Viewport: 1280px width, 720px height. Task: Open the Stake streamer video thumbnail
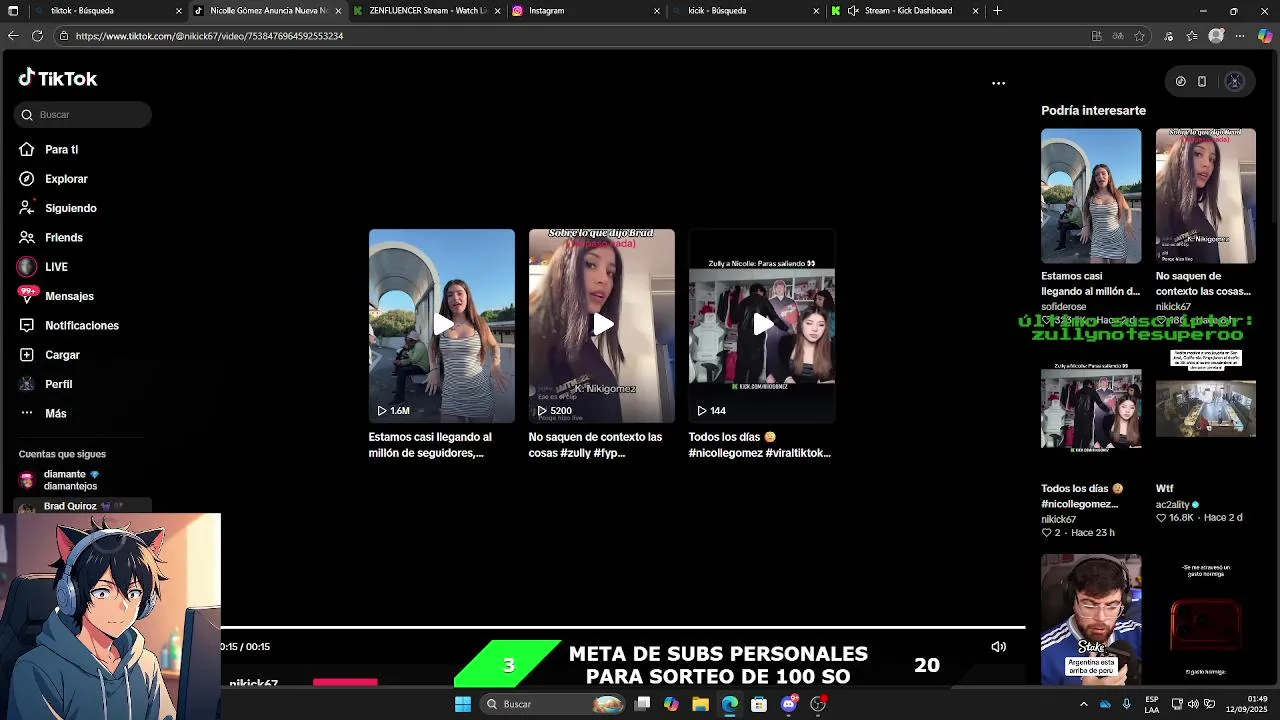1091,619
